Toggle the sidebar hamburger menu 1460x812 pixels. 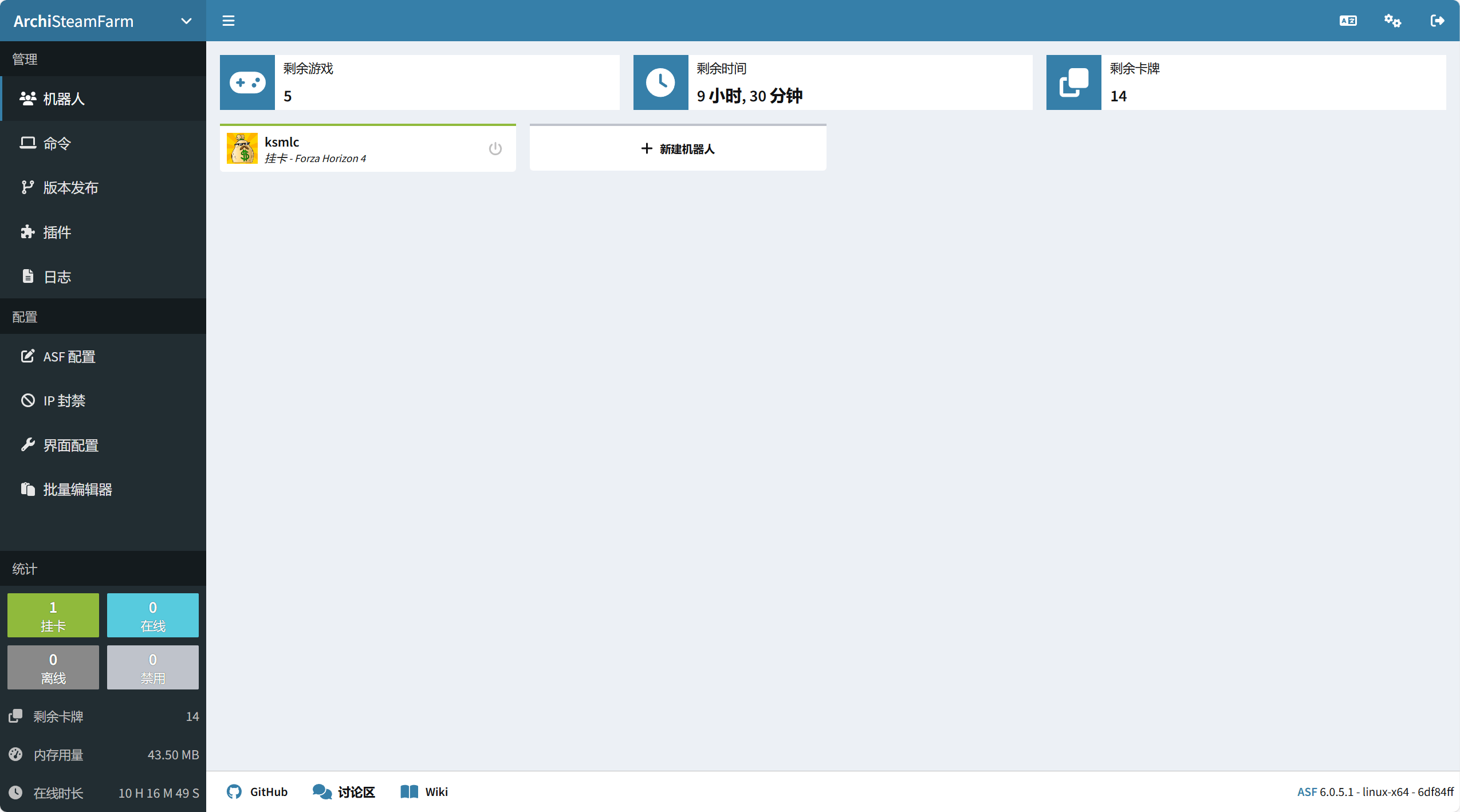(229, 21)
